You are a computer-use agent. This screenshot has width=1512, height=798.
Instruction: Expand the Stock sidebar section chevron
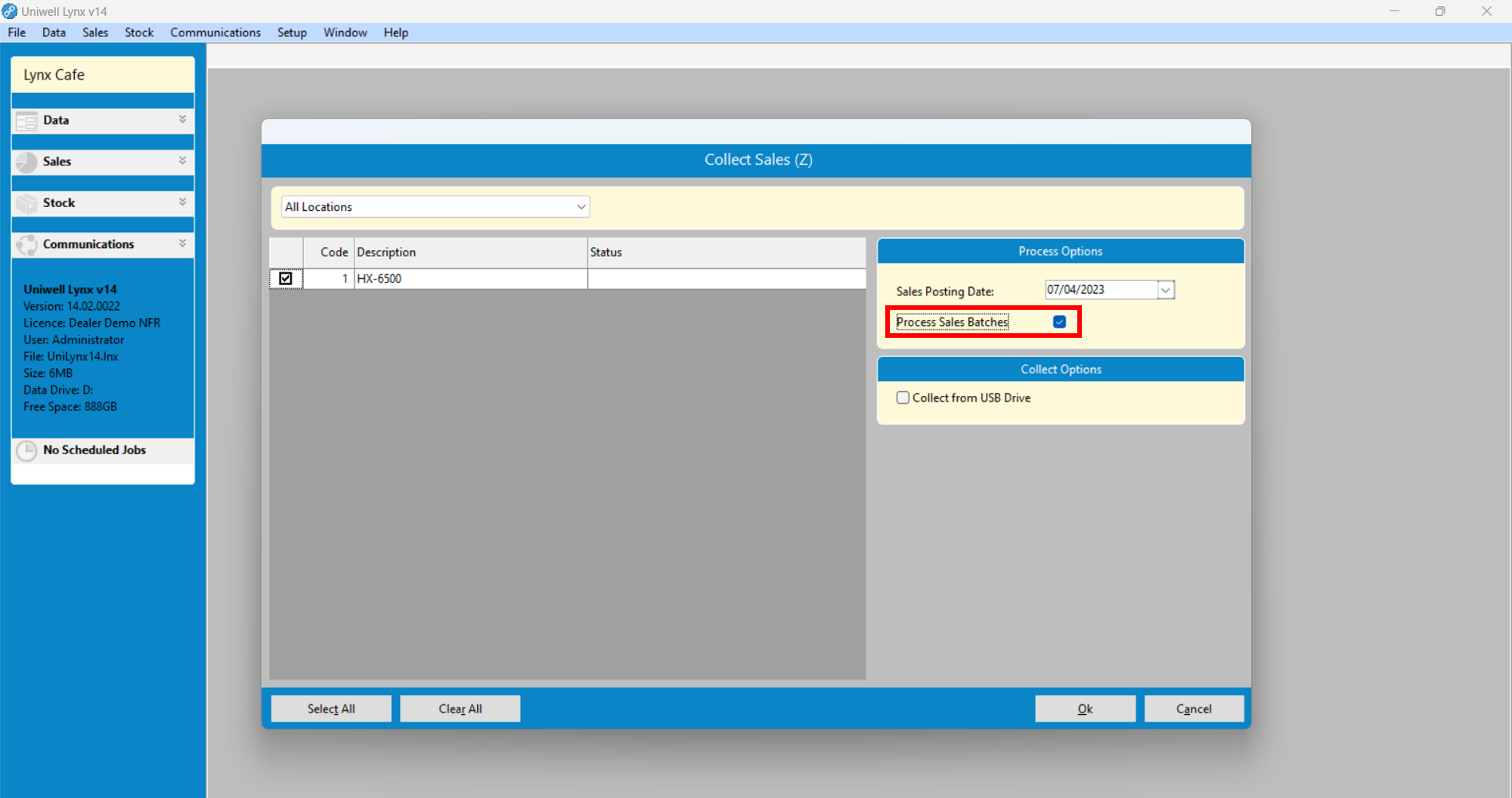pos(182,202)
